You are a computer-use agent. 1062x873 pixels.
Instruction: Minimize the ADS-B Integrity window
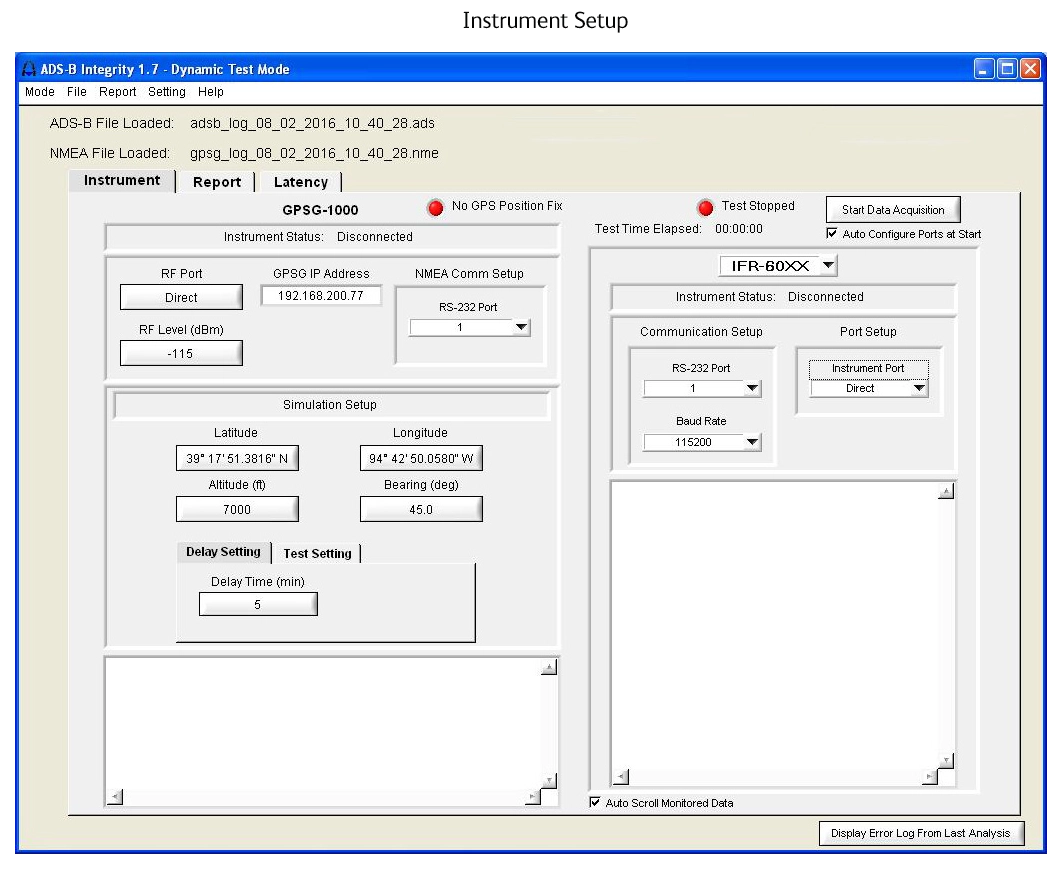click(x=984, y=69)
